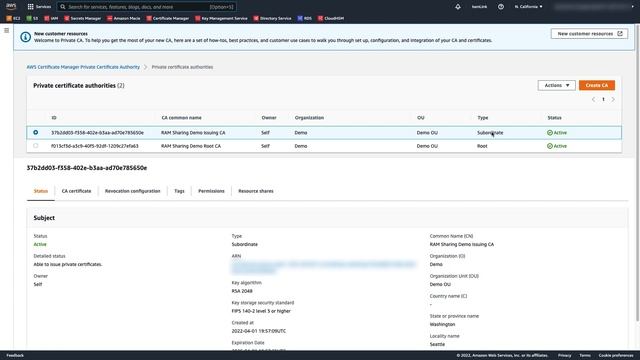Click the Feedback link in footer

click(15, 356)
